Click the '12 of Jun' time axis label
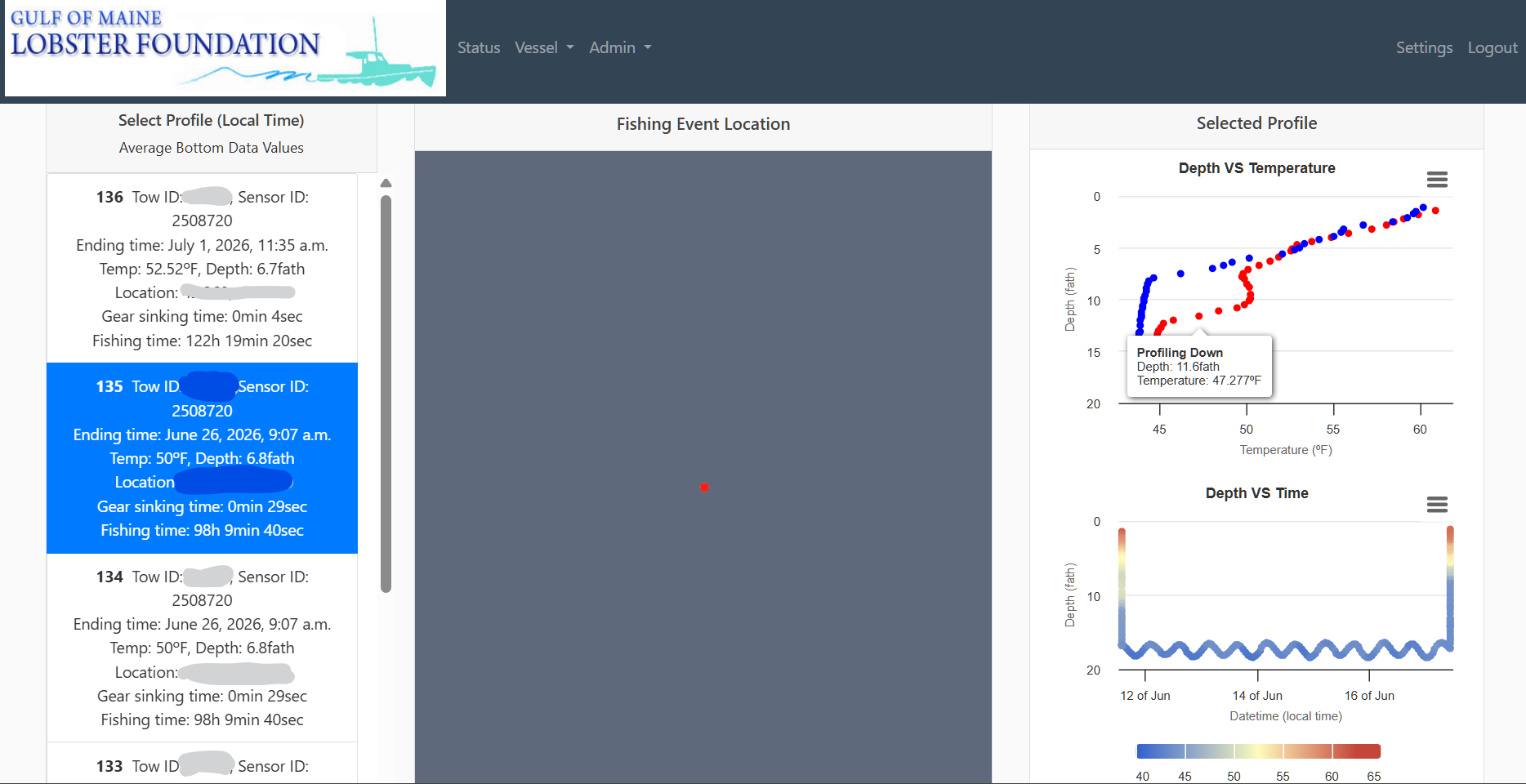The height and width of the screenshot is (784, 1526). tap(1145, 696)
